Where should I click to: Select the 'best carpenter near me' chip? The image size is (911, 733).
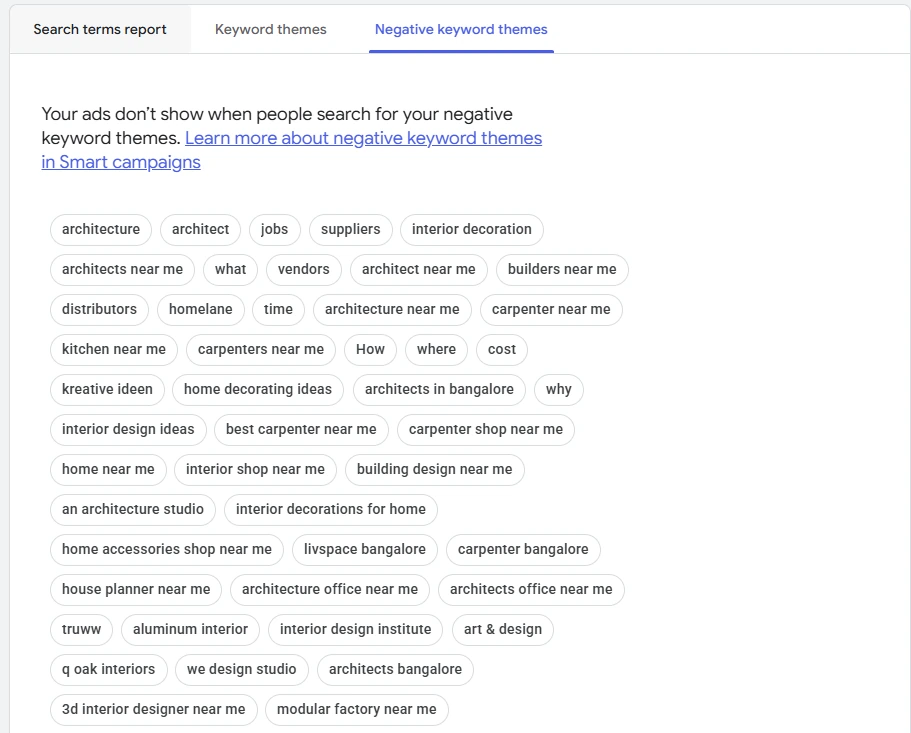(x=301, y=430)
